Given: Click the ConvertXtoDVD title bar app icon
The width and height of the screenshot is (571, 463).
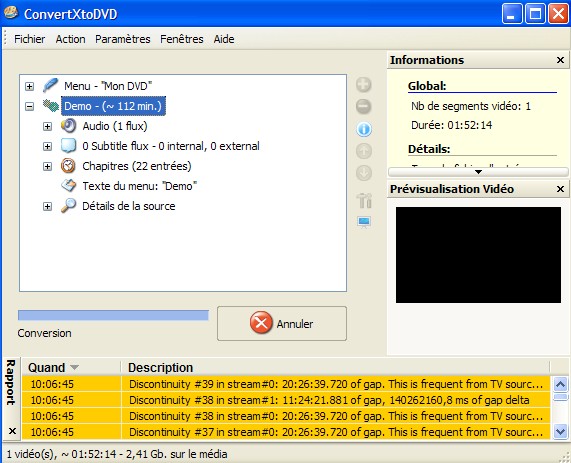Looking at the screenshot, I should (x=11, y=13).
